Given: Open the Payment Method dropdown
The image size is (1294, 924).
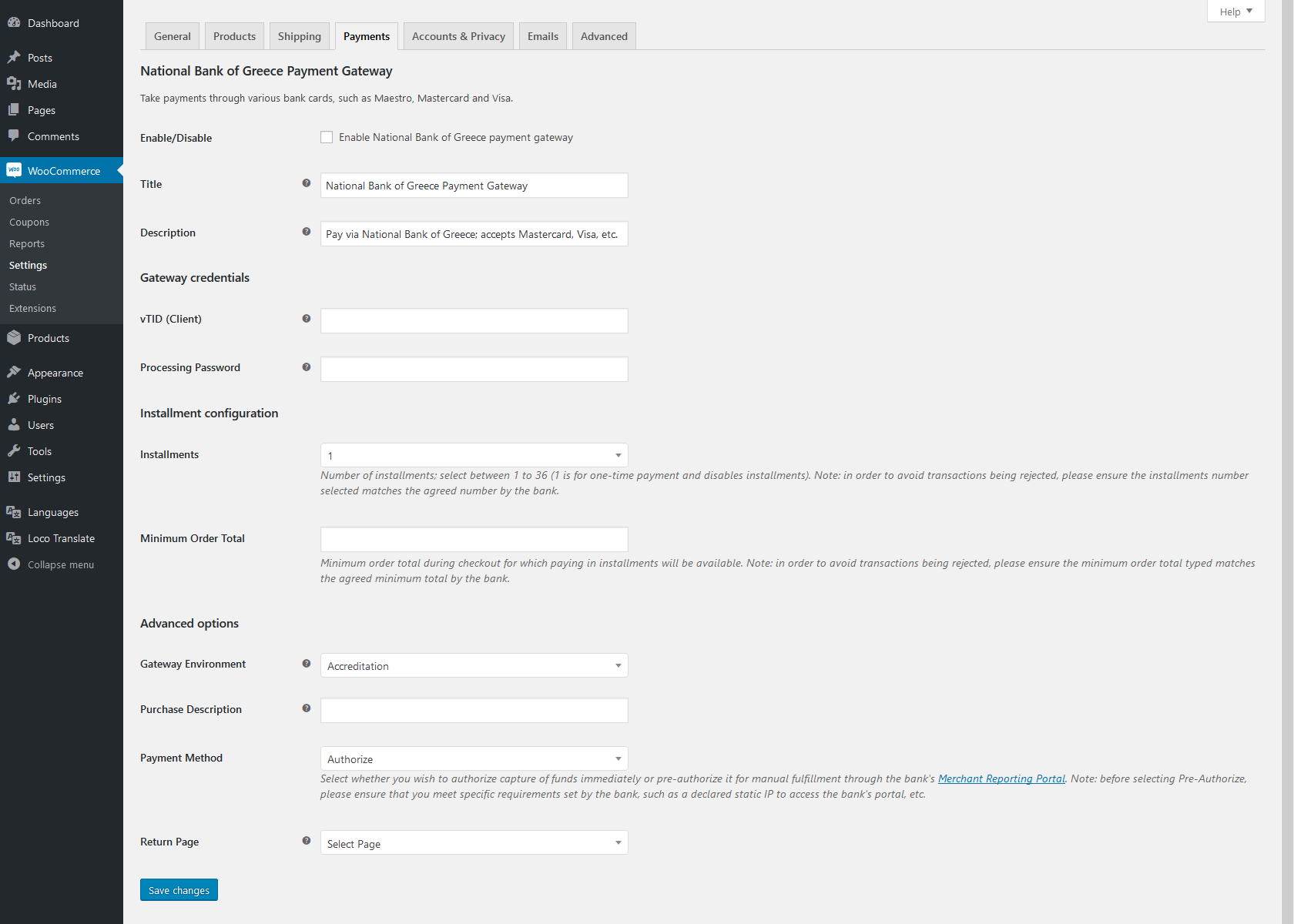Looking at the screenshot, I should tap(474, 758).
